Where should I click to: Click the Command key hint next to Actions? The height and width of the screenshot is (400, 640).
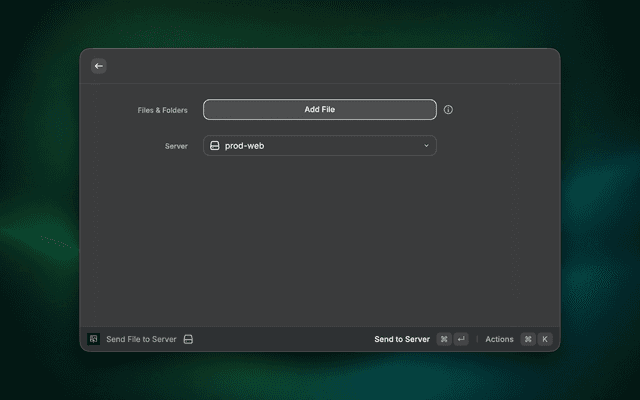point(528,339)
